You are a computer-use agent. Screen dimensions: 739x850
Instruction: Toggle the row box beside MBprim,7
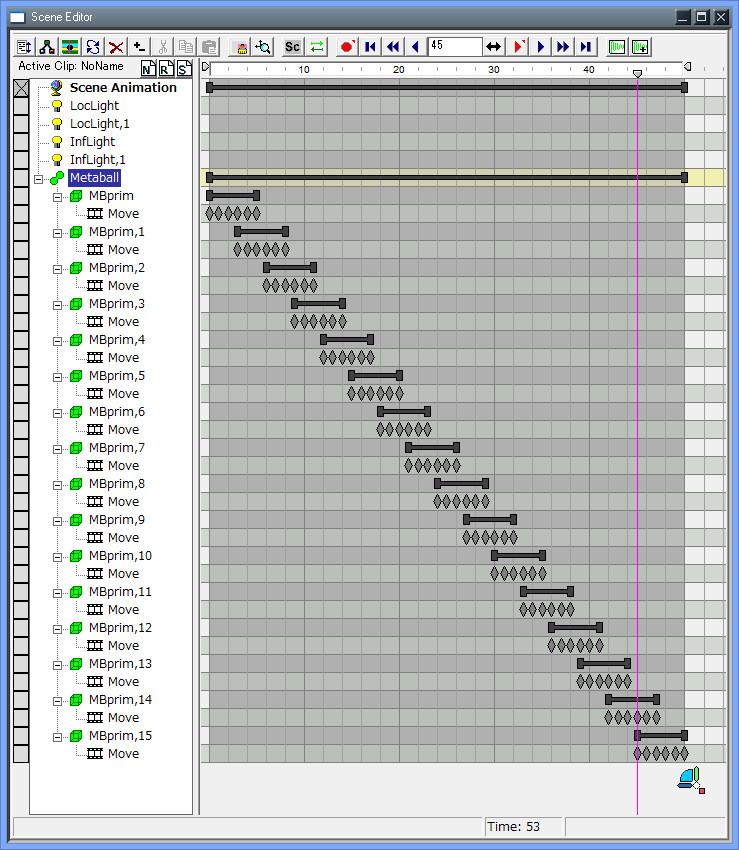(21, 448)
